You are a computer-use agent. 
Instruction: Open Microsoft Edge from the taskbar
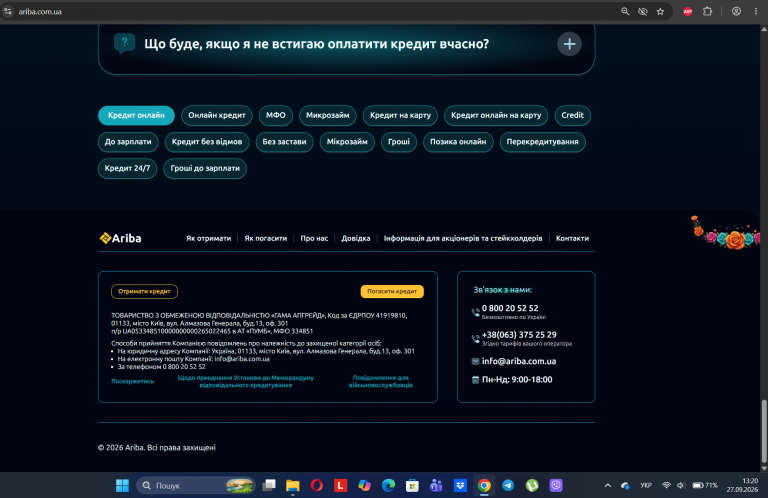pyautogui.click(x=388, y=485)
